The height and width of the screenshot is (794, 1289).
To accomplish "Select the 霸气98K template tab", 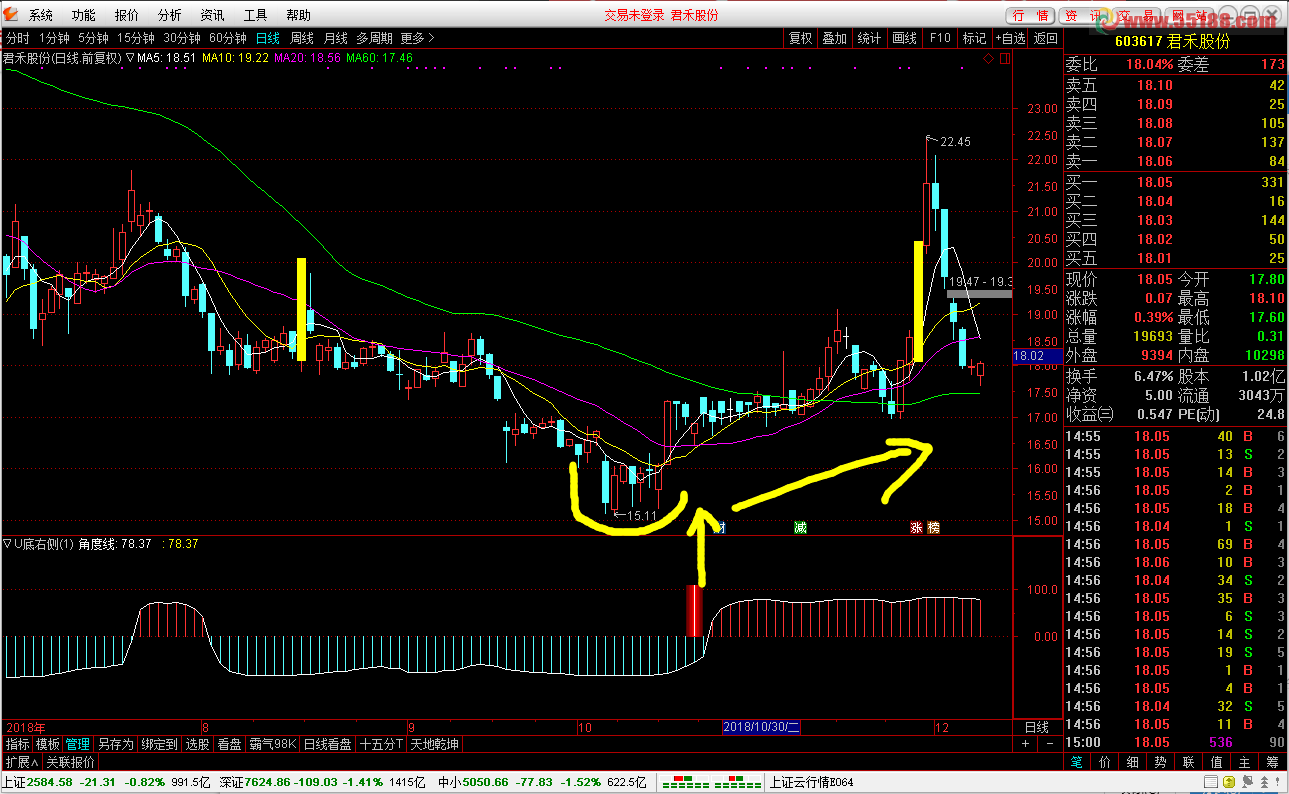I will coord(272,744).
